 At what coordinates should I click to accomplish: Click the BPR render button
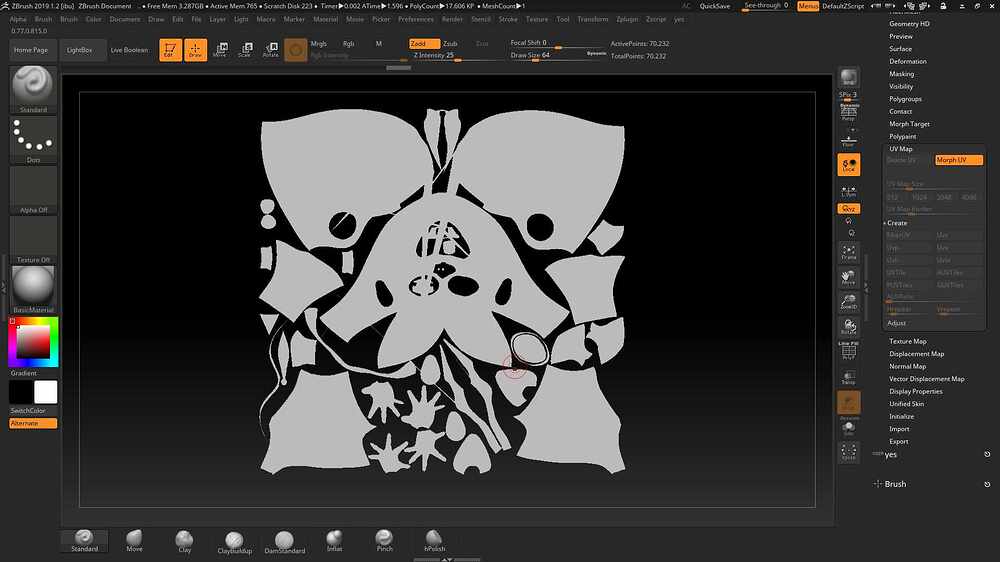click(x=848, y=78)
